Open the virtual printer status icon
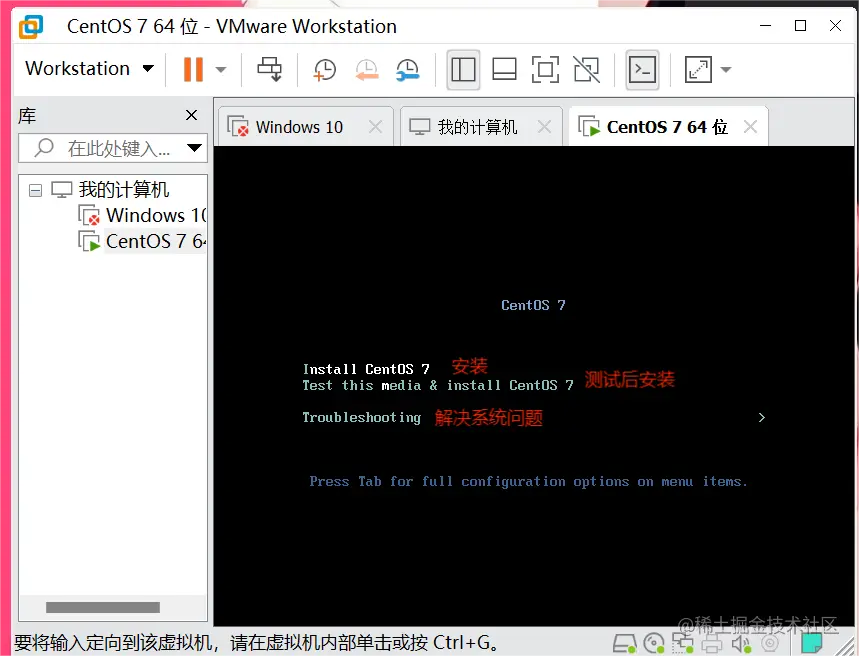The width and height of the screenshot is (859, 656). click(712, 644)
